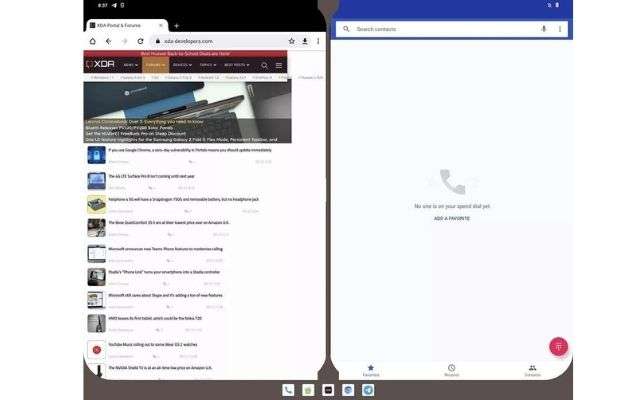The width and height of the screenshot is (640, 400).
Task: Tap the contacts search magnifier icon
Action: click(x=346, y=29)
